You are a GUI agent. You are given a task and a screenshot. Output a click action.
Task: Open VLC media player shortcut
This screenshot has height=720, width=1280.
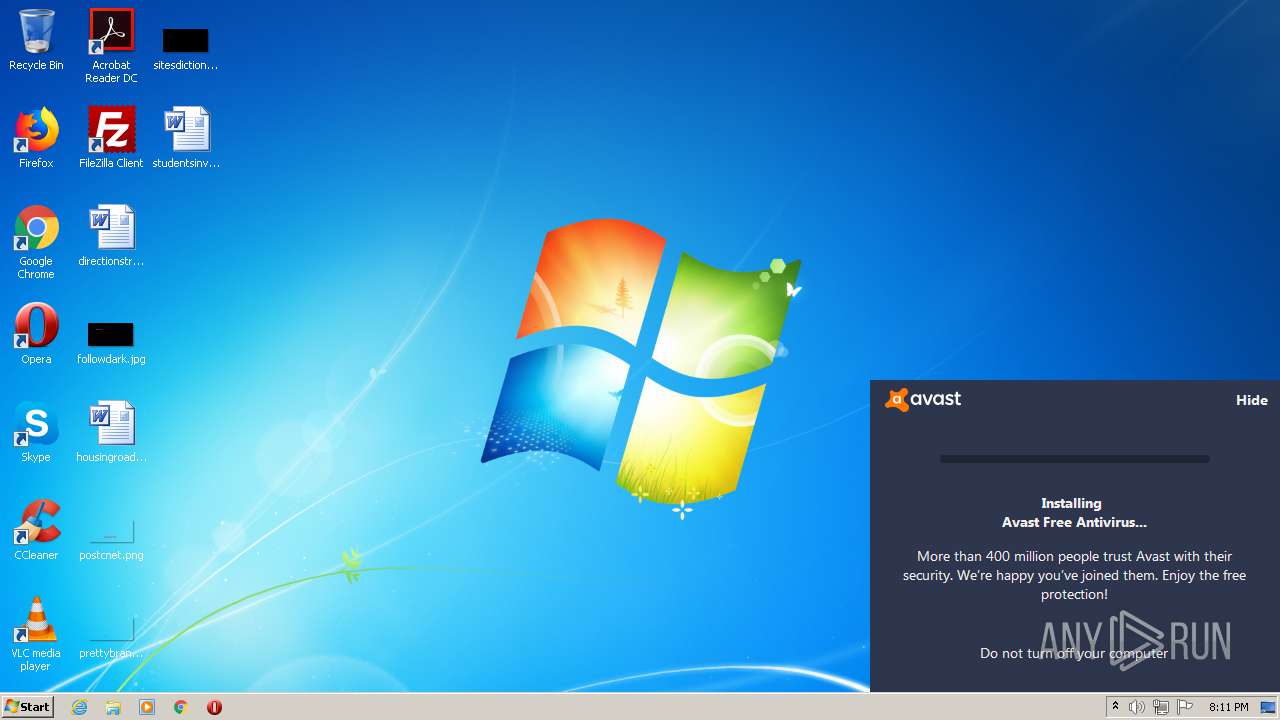(x=36, y=634)
